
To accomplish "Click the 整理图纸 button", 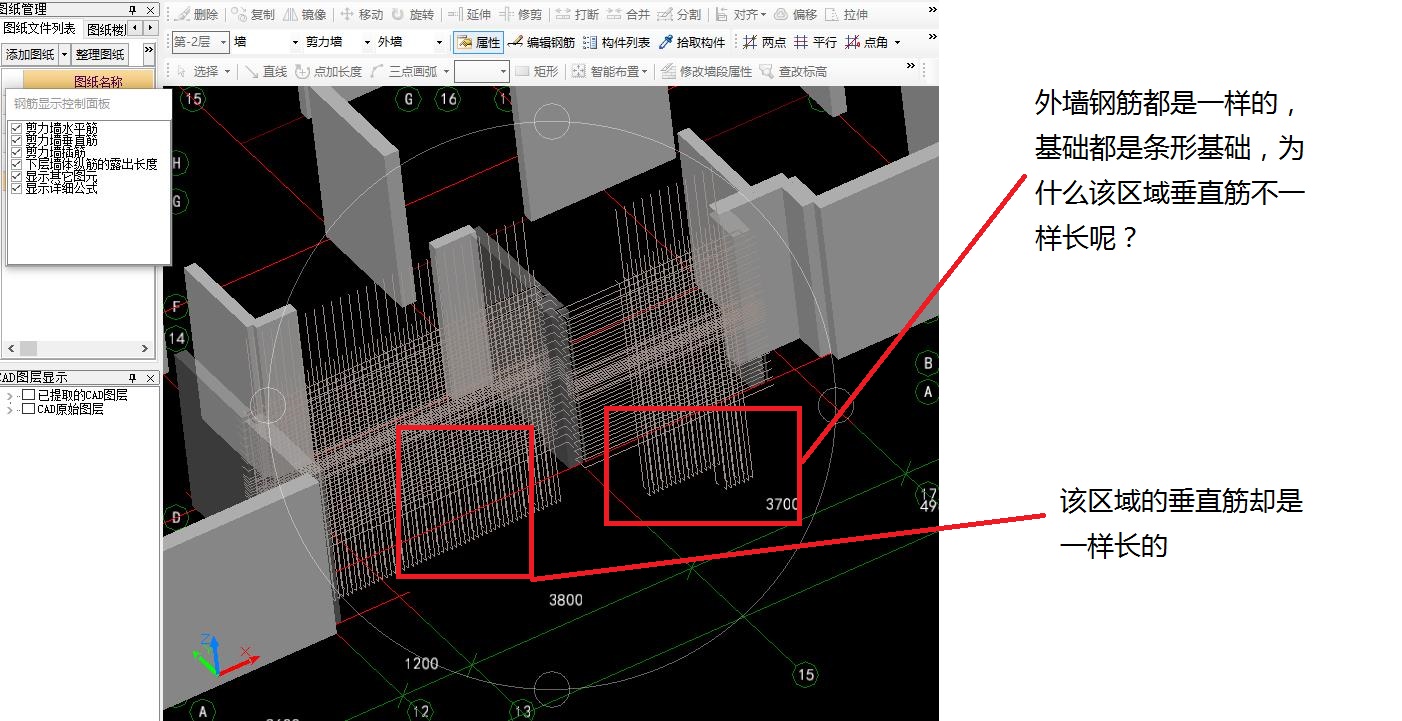I will point(100,54).
